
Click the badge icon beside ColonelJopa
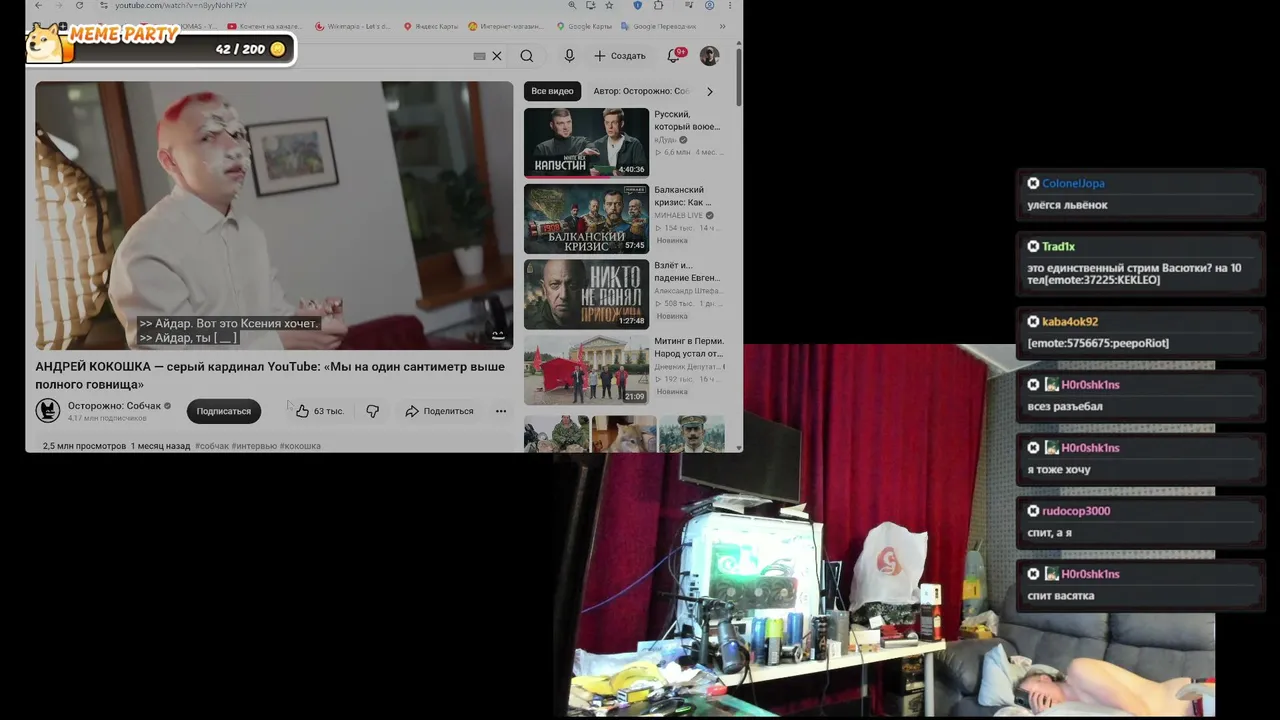(x=1033, y=183)
